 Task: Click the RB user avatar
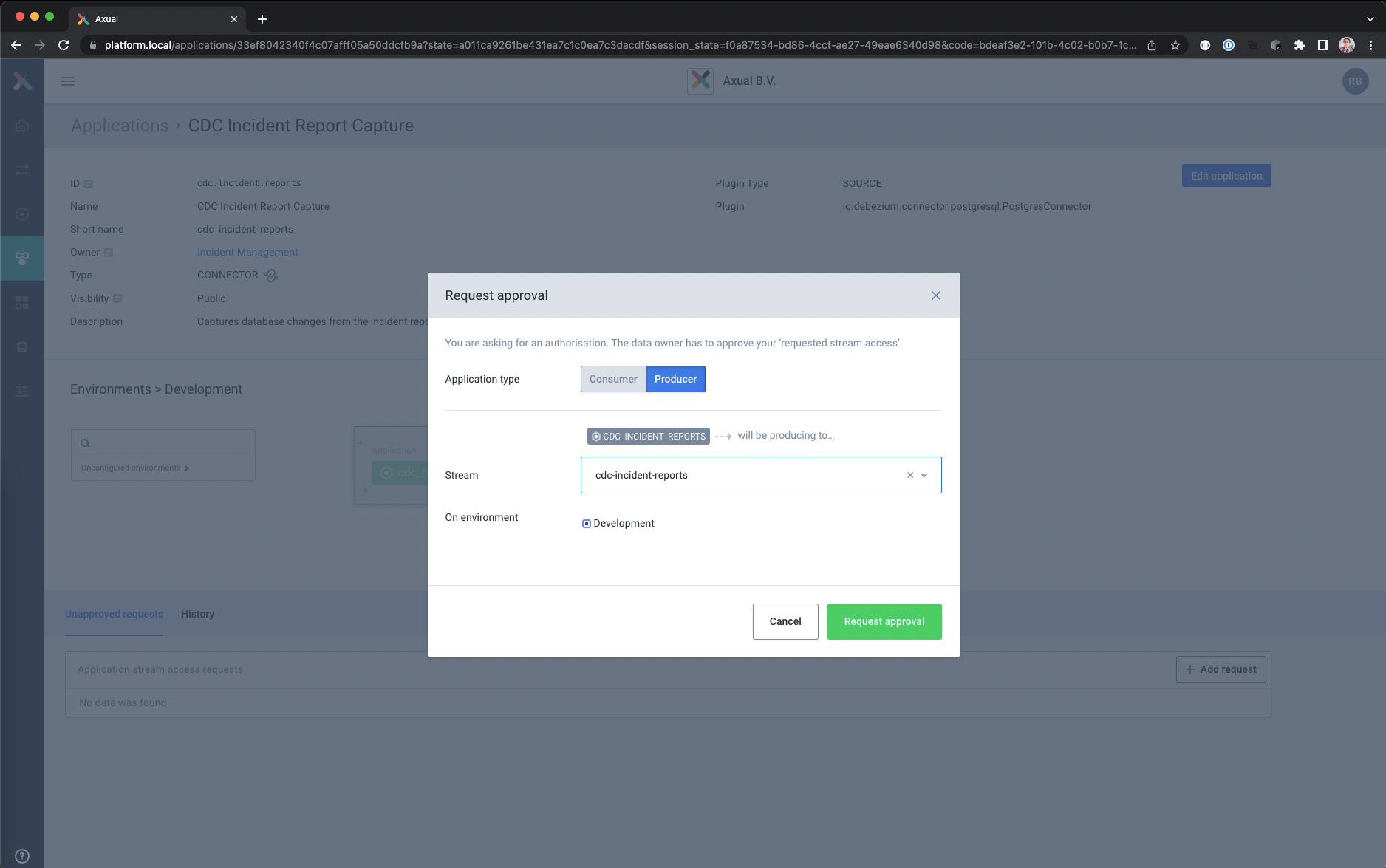click(x=1355, y=81)
